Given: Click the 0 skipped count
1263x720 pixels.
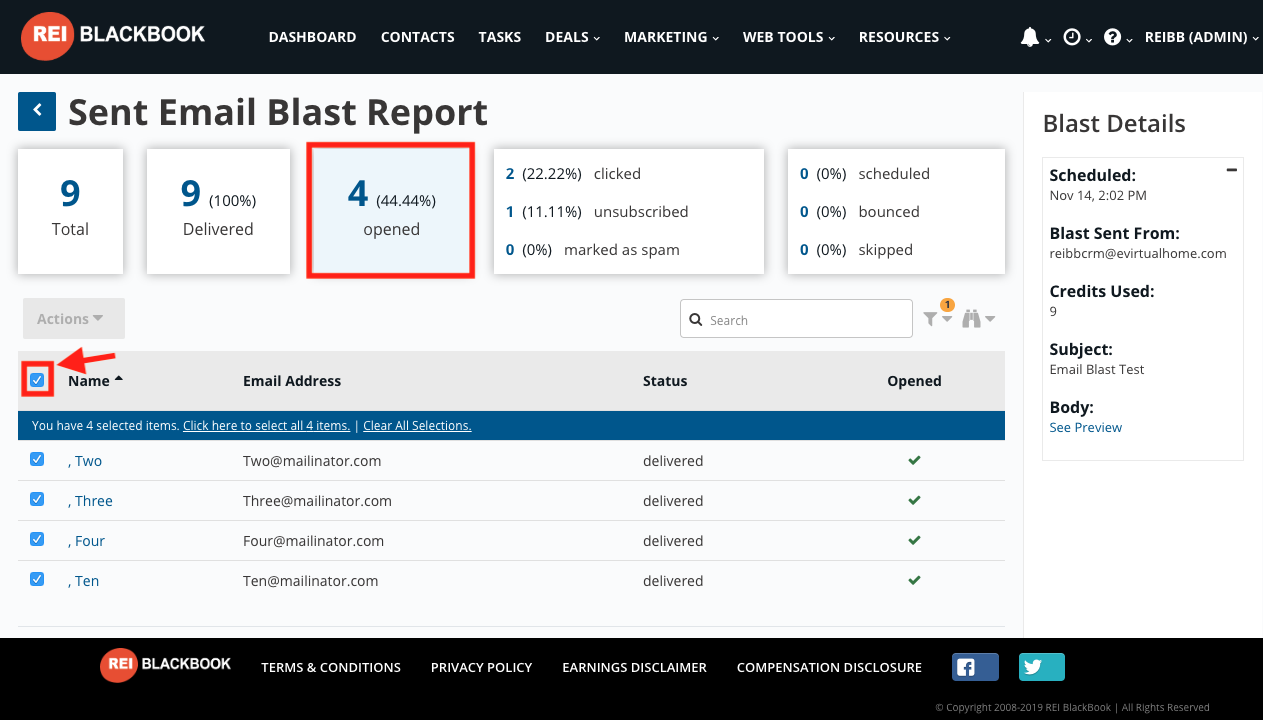Looking at the screenshot, I should coord(804,250).
